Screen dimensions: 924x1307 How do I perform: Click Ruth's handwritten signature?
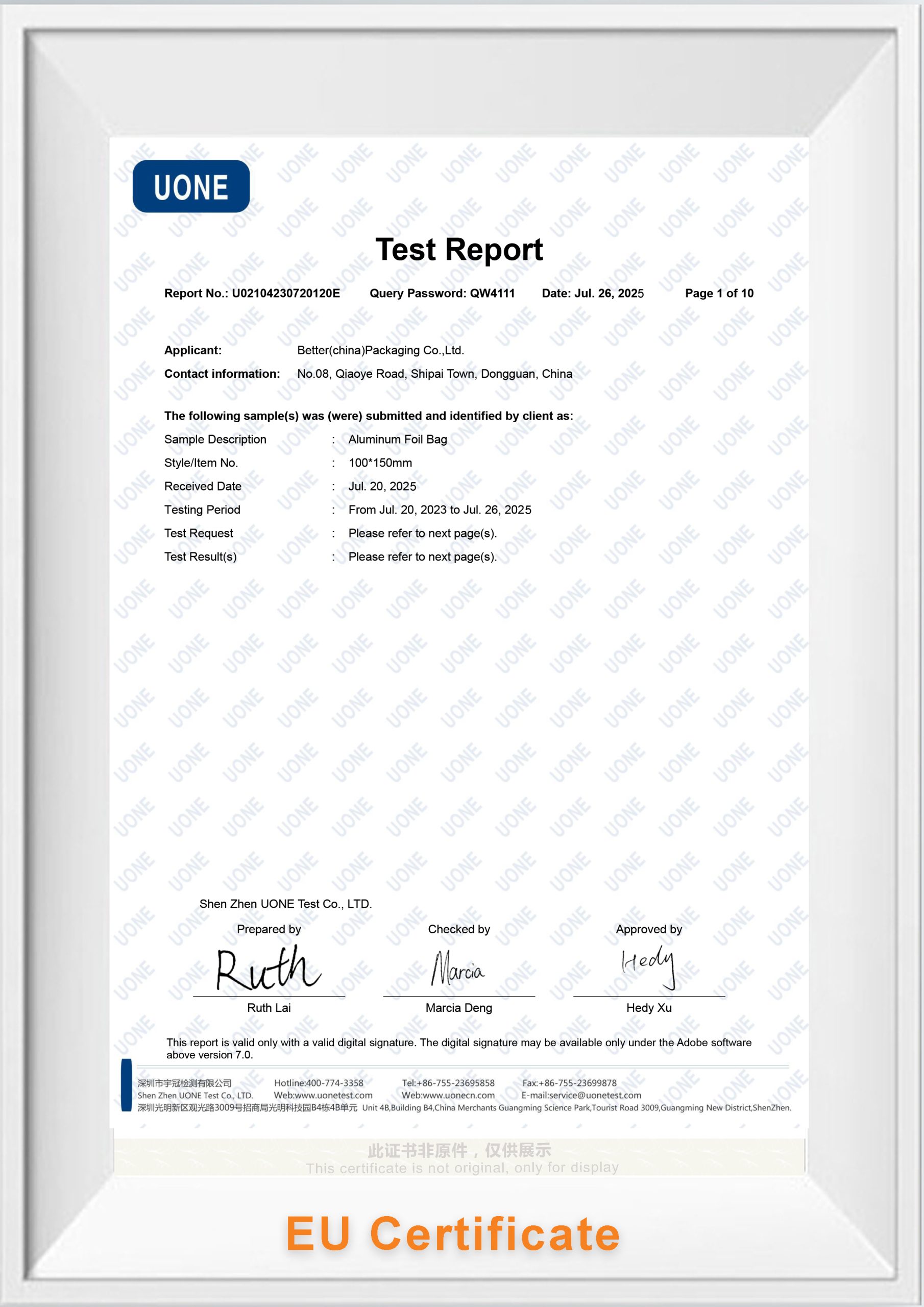click(268, 969)
